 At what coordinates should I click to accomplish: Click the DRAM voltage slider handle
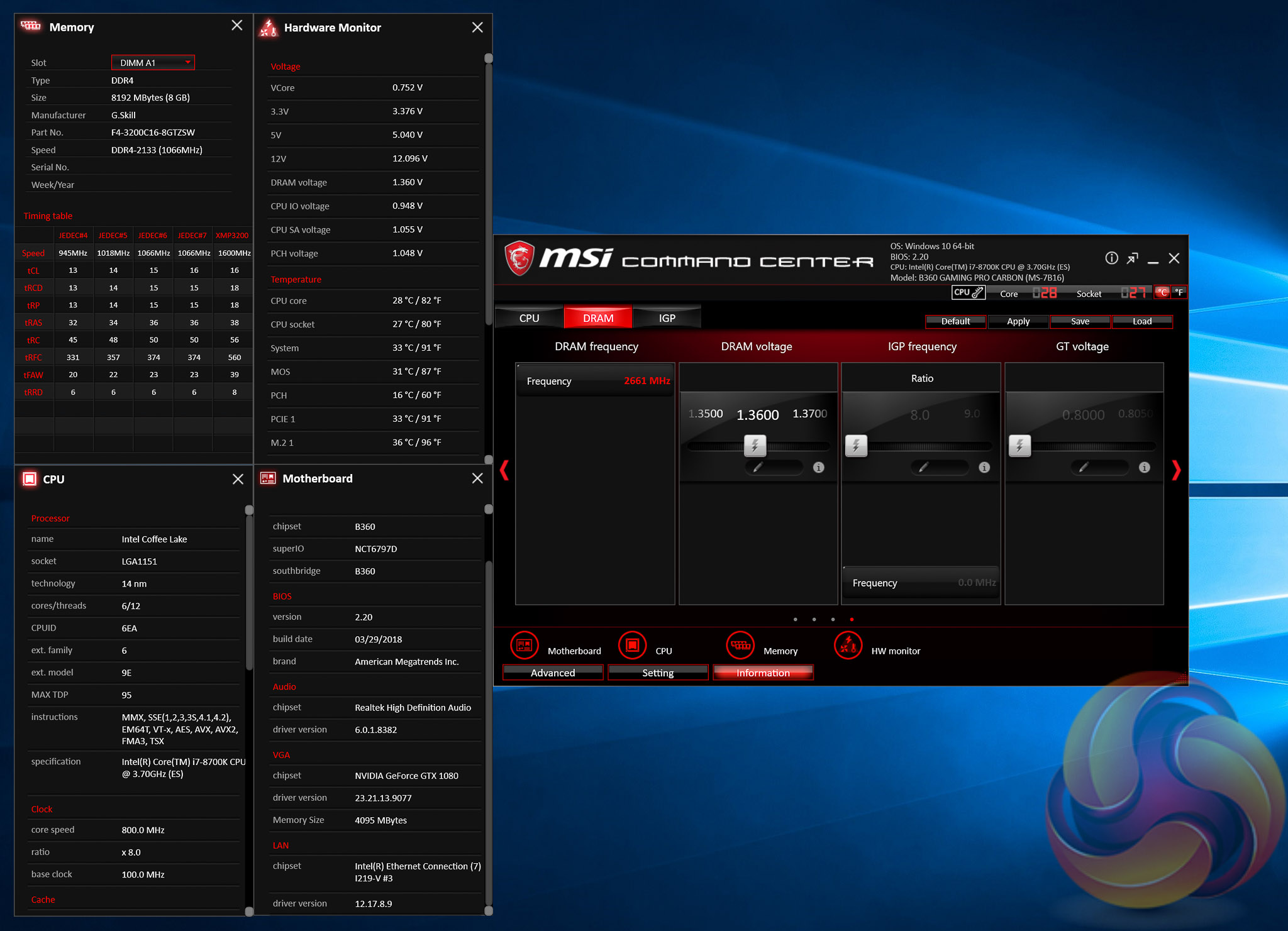pyautogui.click(x=755, y=446)
